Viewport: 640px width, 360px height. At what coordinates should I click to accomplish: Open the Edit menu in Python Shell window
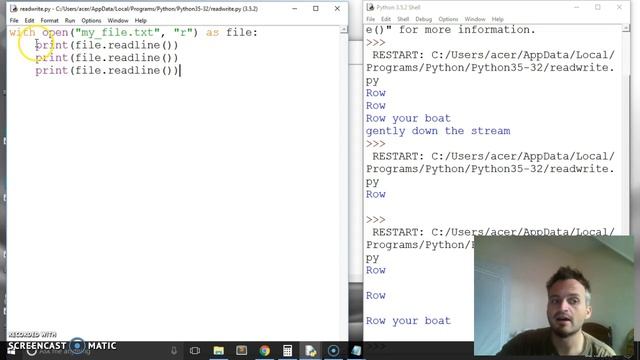(386, 19)
